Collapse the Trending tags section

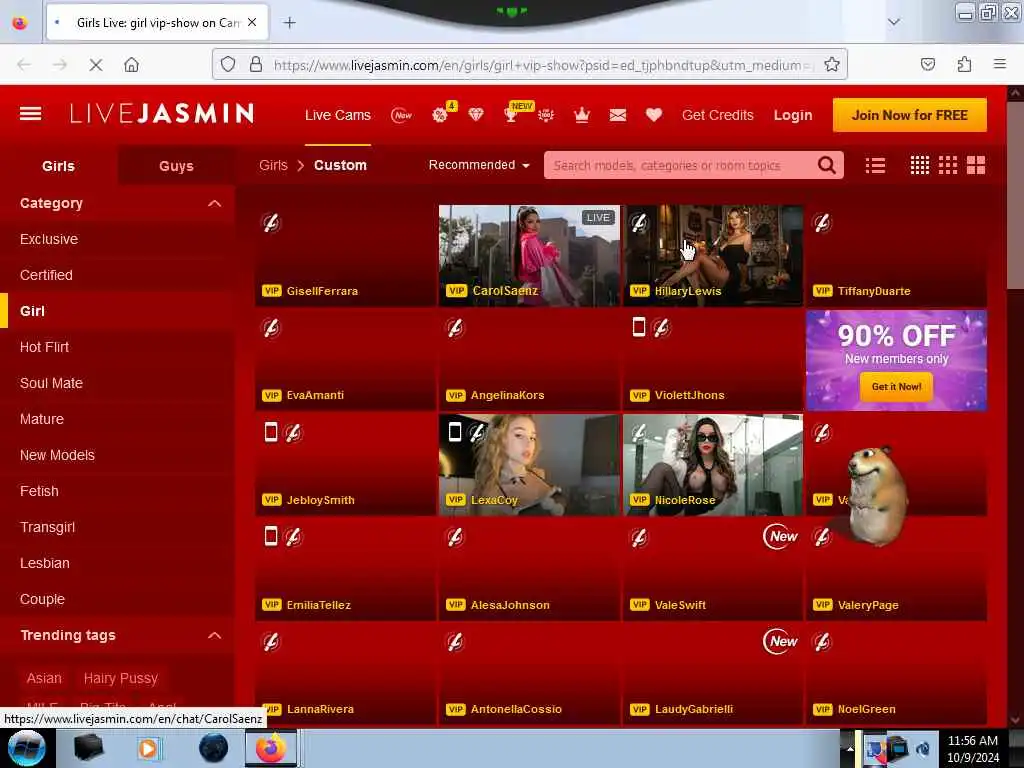click(x=214, y=635)
